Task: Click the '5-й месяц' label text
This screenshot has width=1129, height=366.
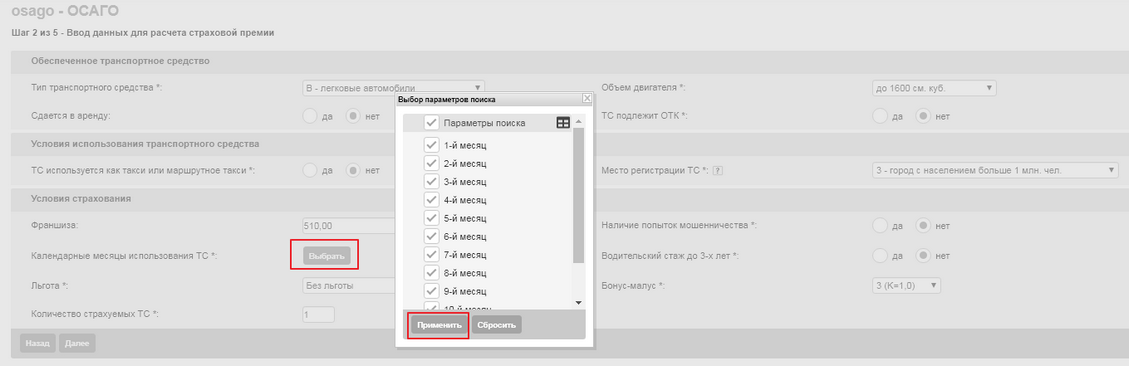Action: pyautogui.click(x=465, y=218)
